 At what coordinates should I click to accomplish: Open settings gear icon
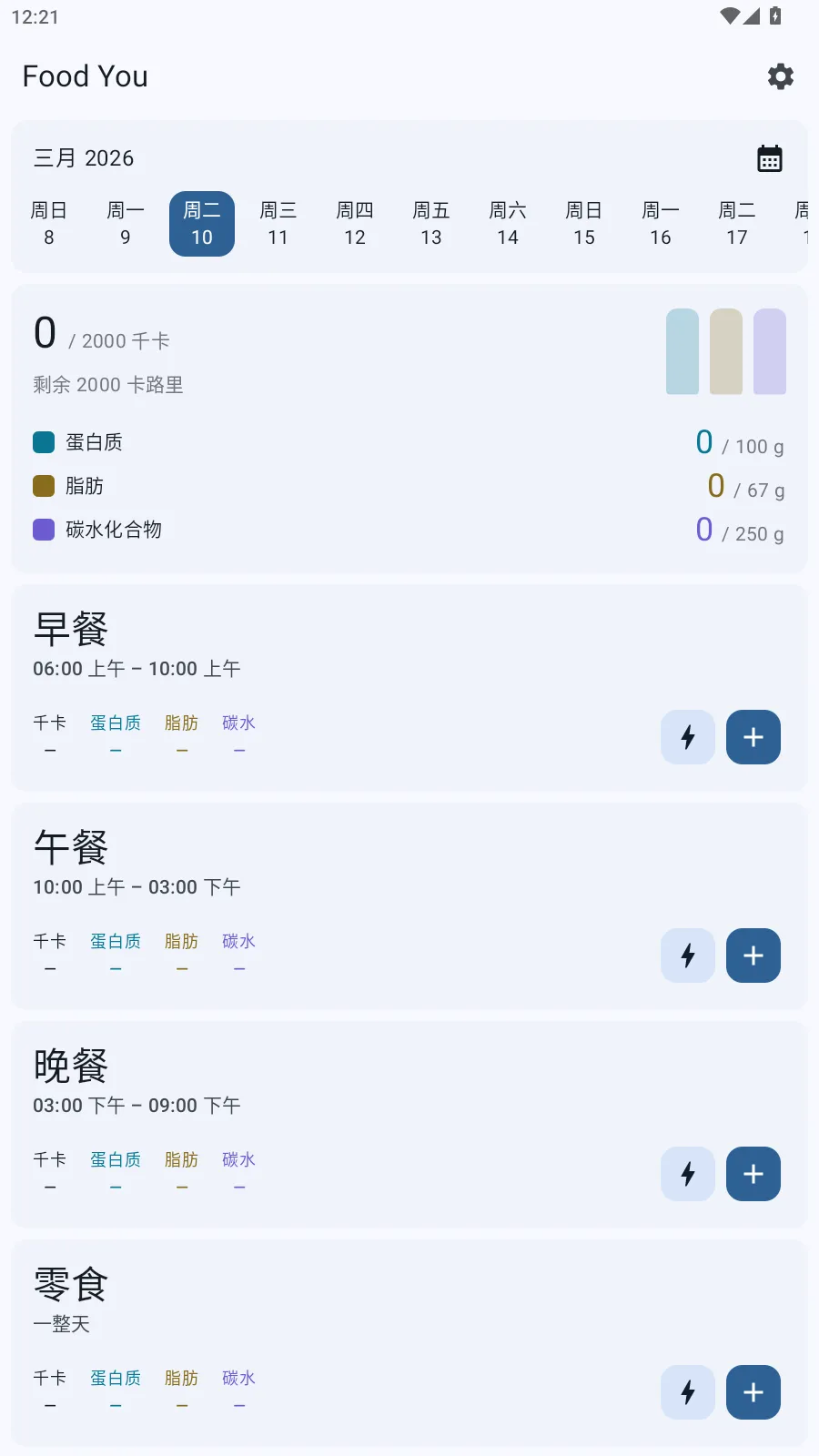click(x=780, y=76)
